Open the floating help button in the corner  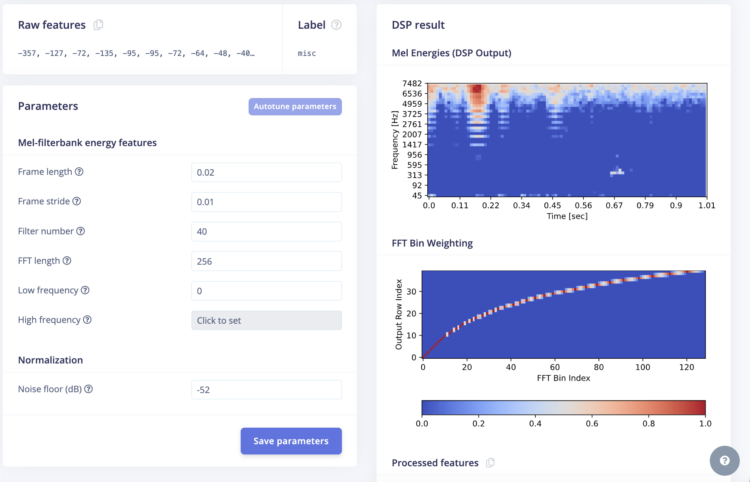[x=724, y=460]
